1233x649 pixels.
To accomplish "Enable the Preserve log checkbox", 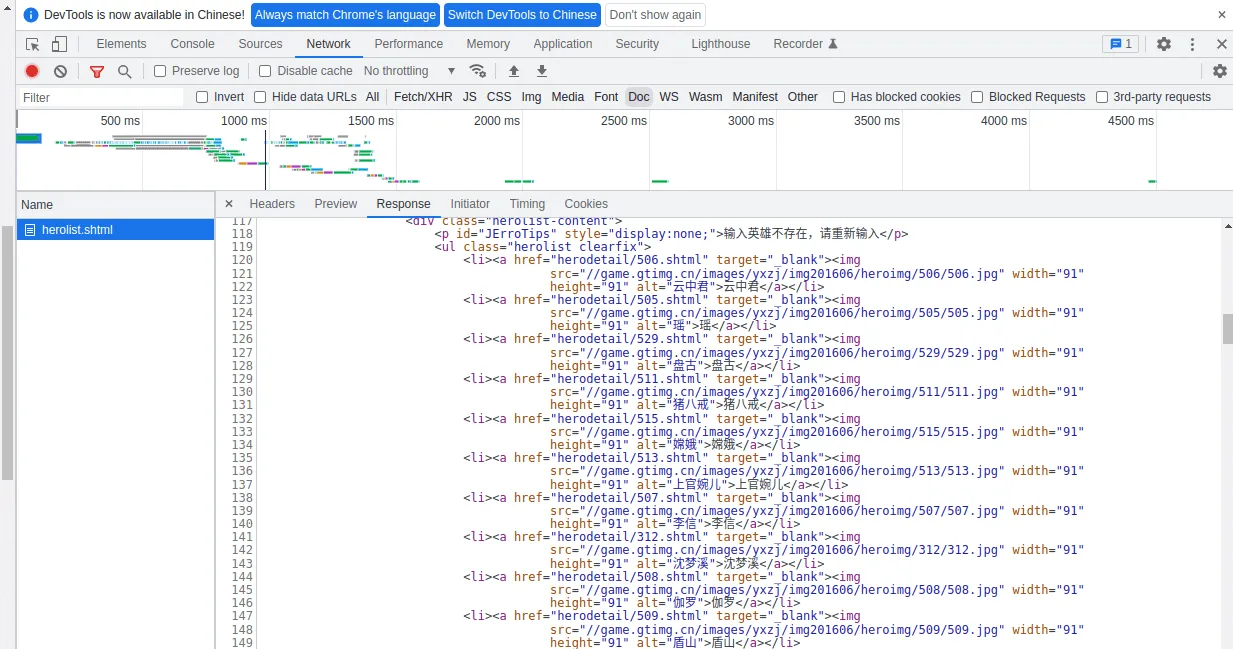I will click(x=160, y=71).
